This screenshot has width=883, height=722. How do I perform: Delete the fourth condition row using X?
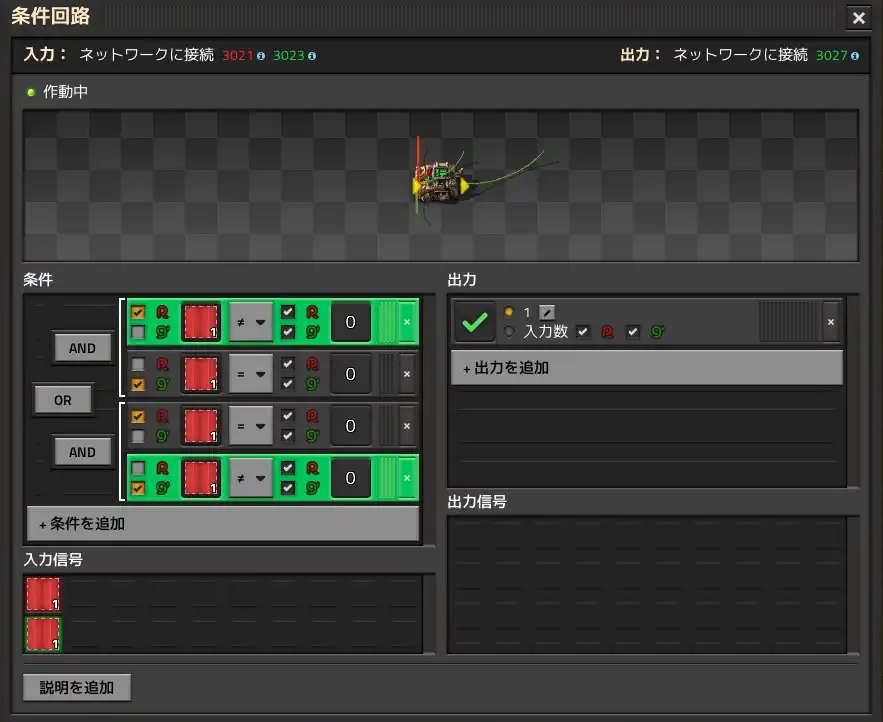click(406, 478)
